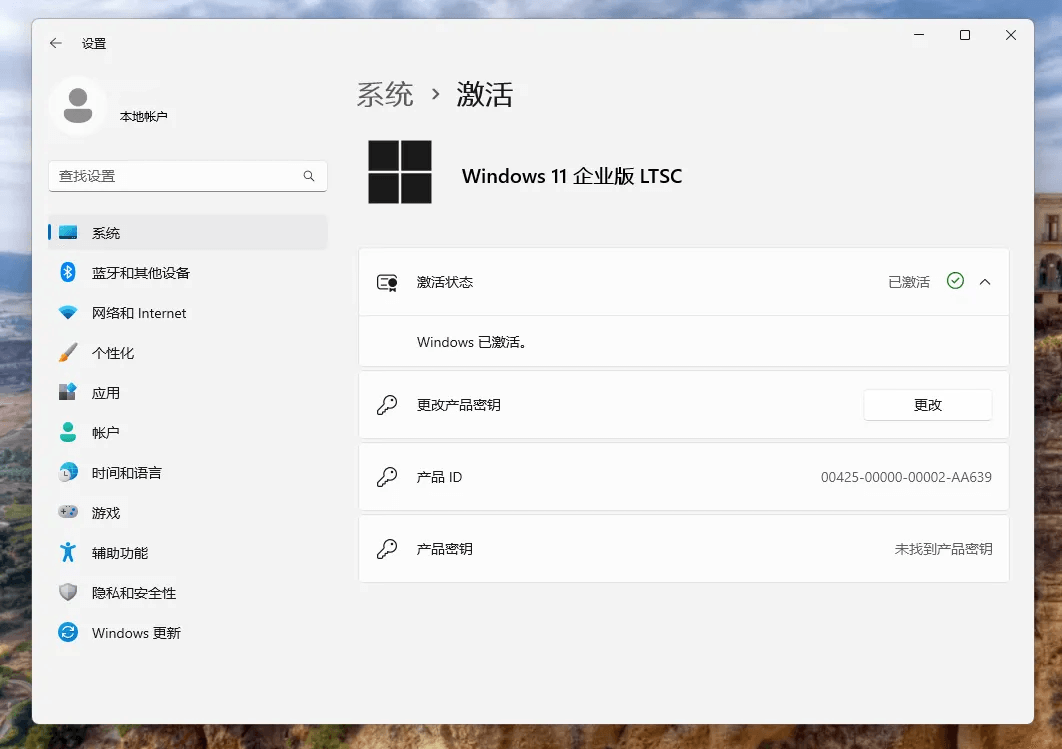Click the green activated checkmark icon
The image size is (1062, 749).
[x=955, y=280]
